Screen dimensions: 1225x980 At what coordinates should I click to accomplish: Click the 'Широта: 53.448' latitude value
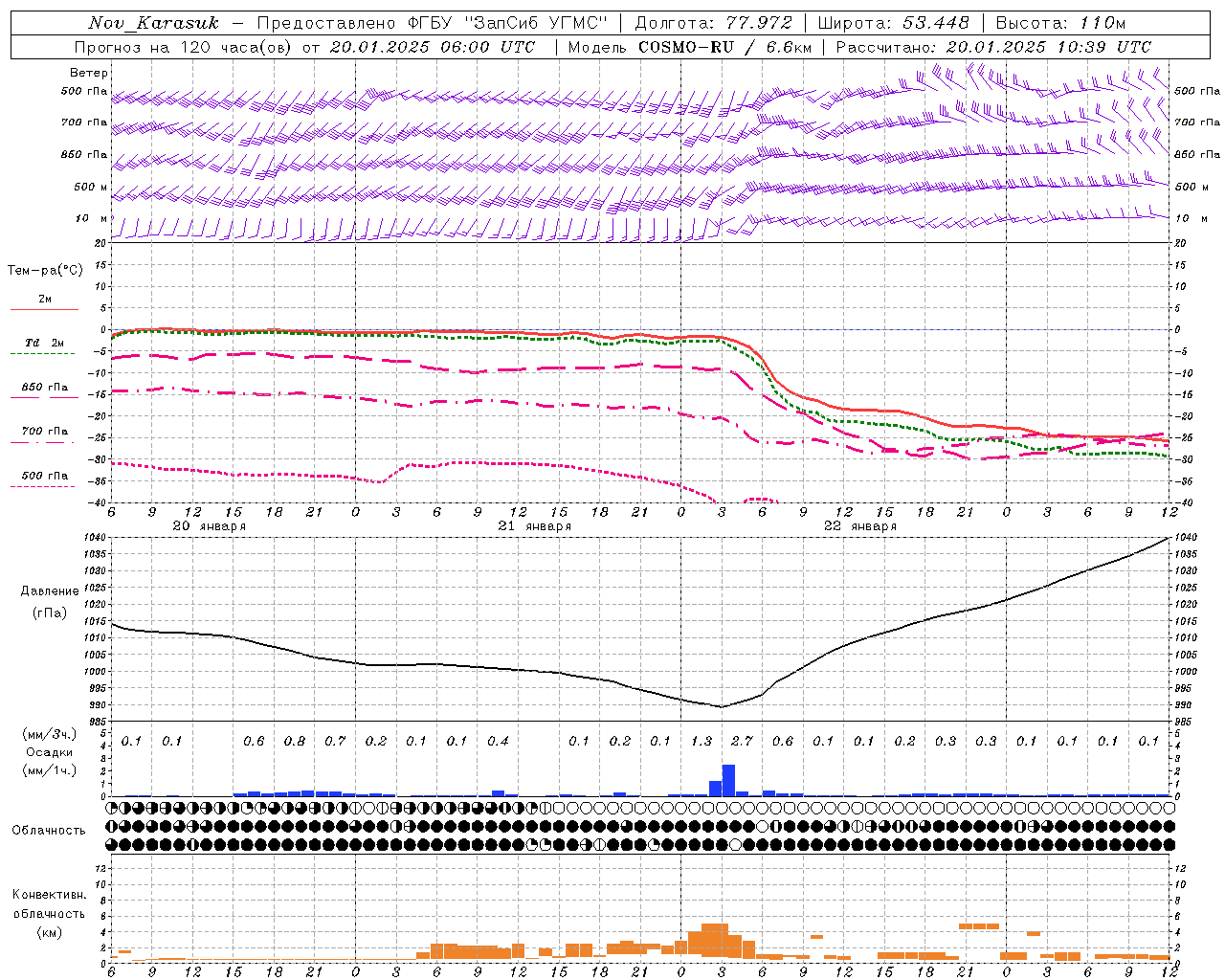[893, 23]
